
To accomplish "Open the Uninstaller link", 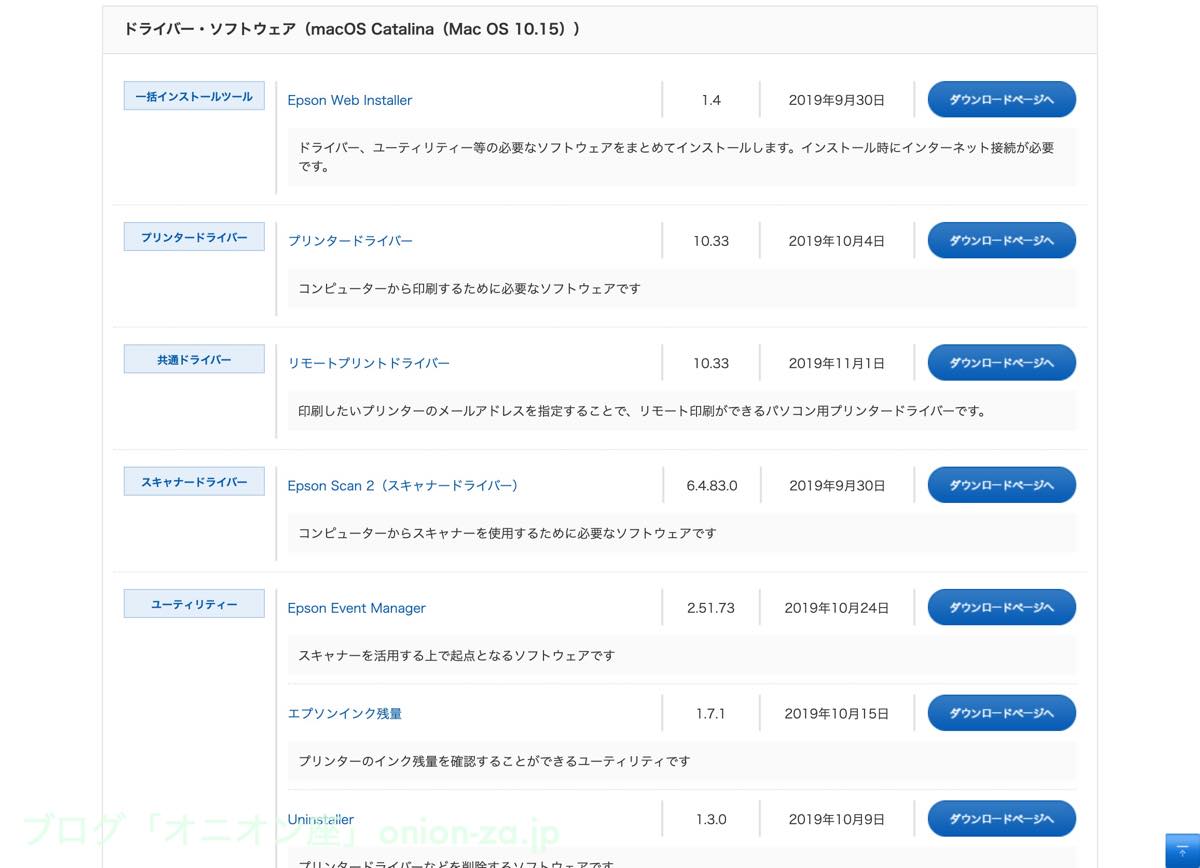I will (320, 819).
